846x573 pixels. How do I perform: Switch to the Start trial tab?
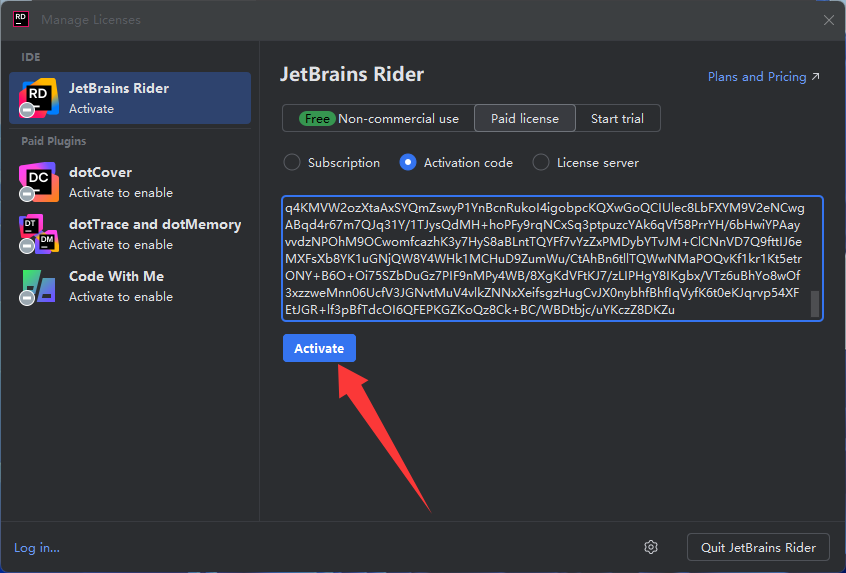[x=617, y=119]
